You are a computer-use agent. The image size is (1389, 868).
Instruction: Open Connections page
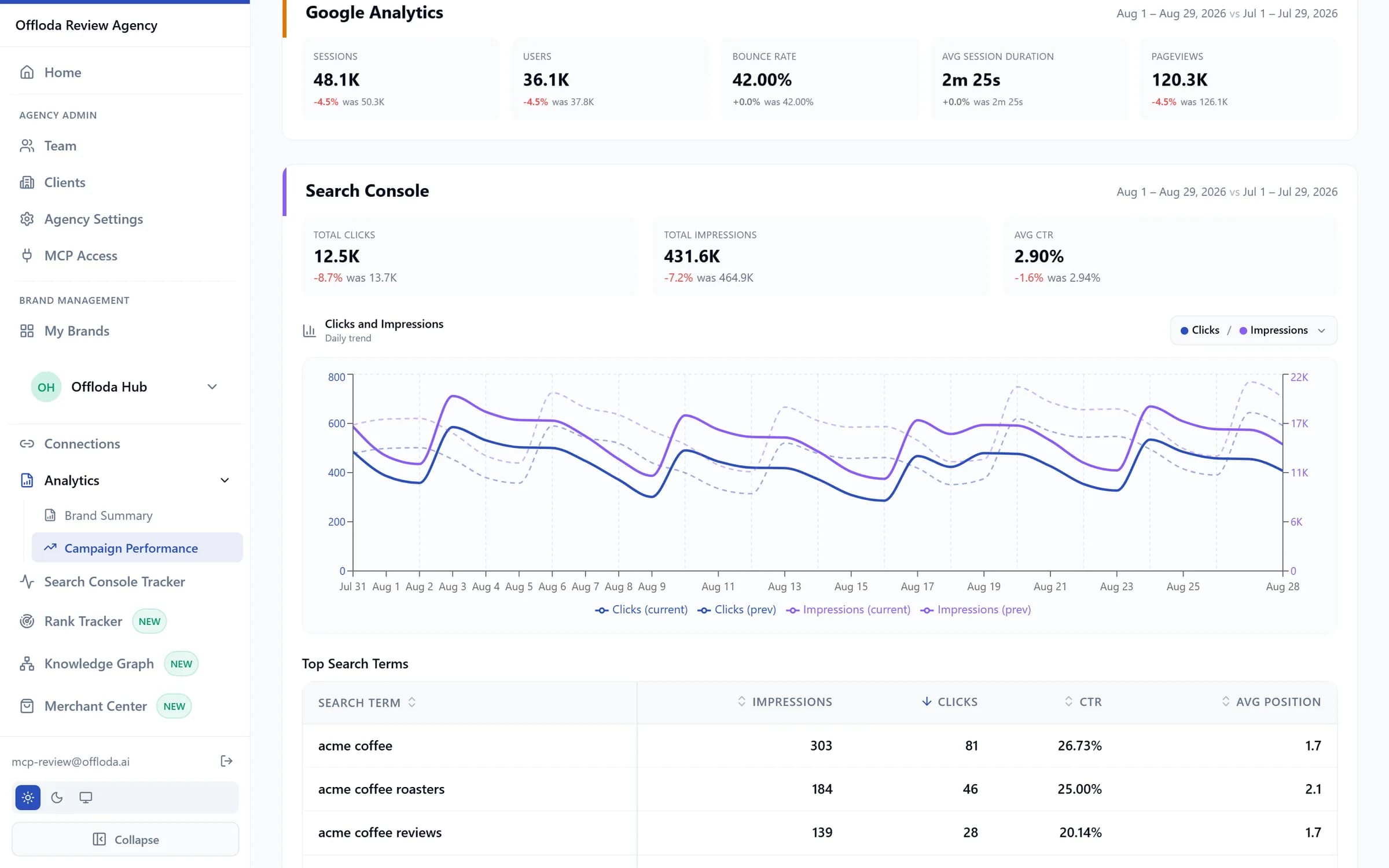tap(82, 444)
